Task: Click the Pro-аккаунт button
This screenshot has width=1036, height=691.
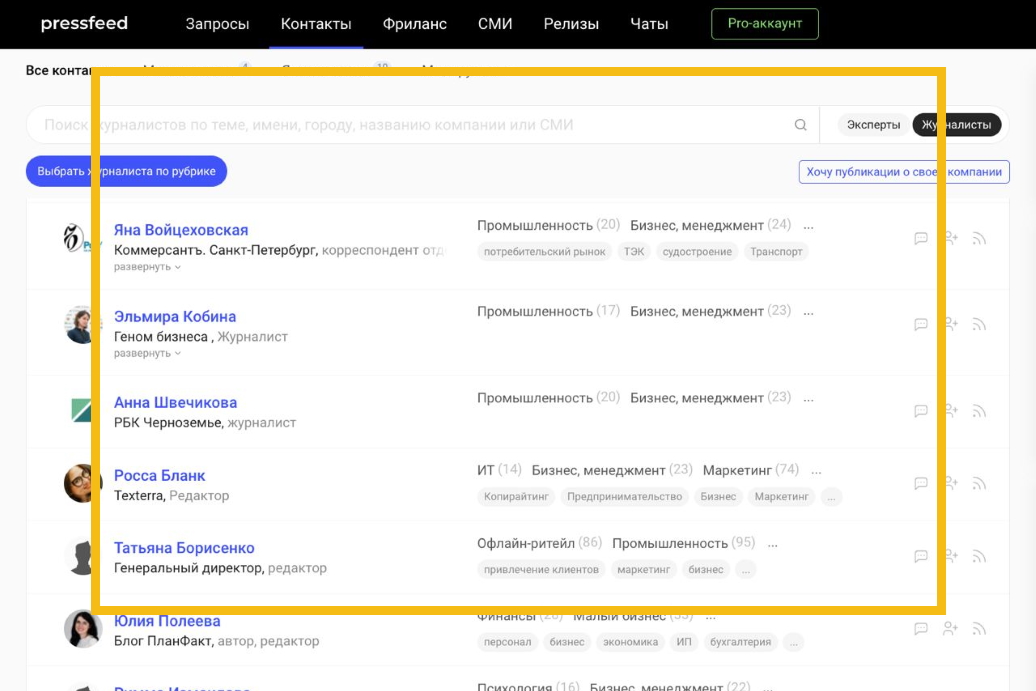Action: click(764, 24)
